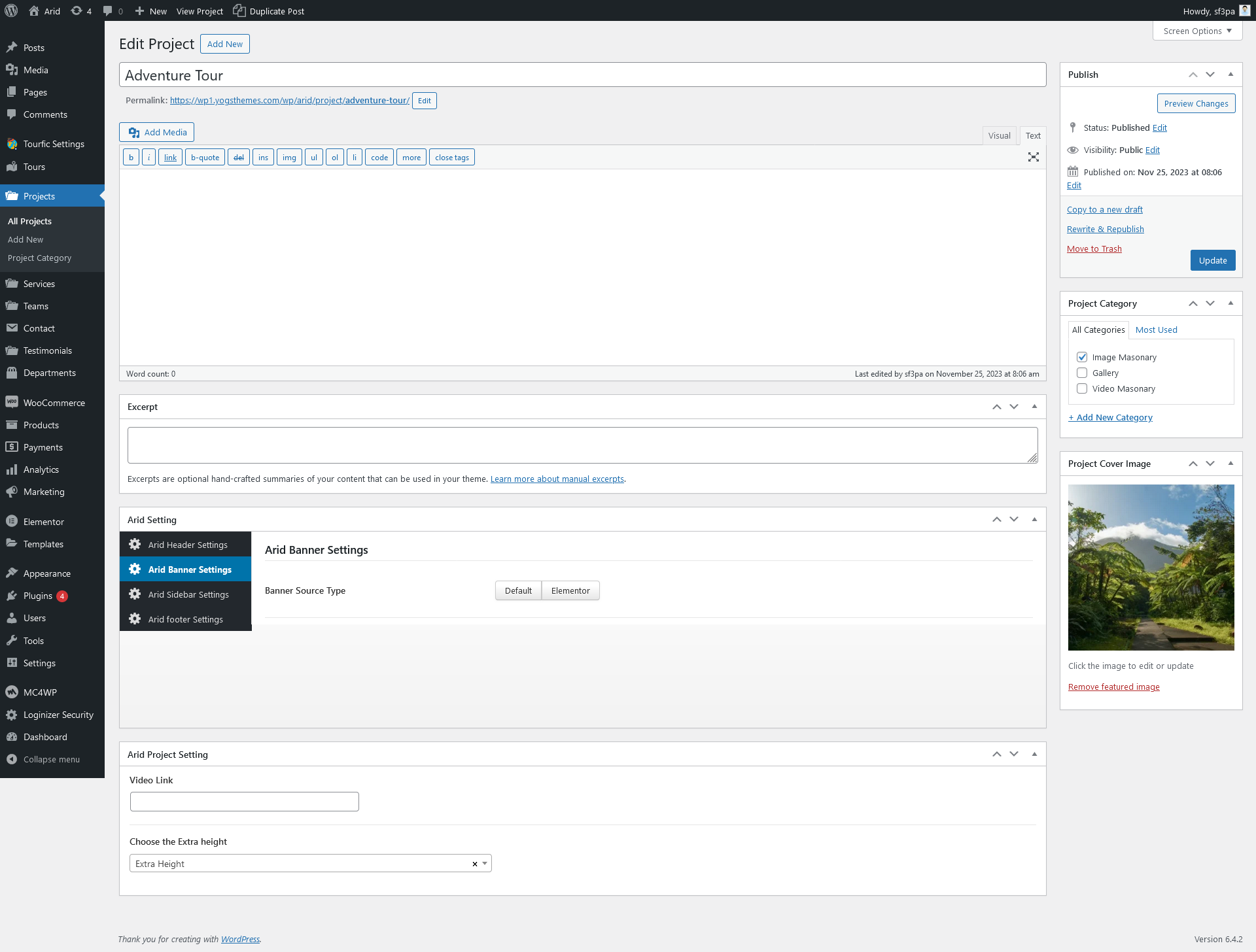
Task: Check the Gallery category box
Action: 1082,373
